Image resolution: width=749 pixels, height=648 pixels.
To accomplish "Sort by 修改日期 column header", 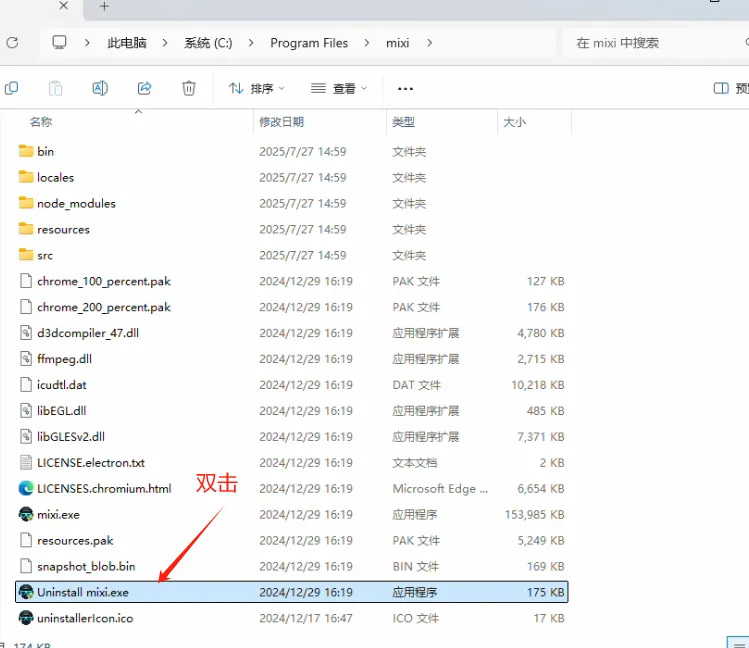I will pyautogui.click(x=281, y=122).
